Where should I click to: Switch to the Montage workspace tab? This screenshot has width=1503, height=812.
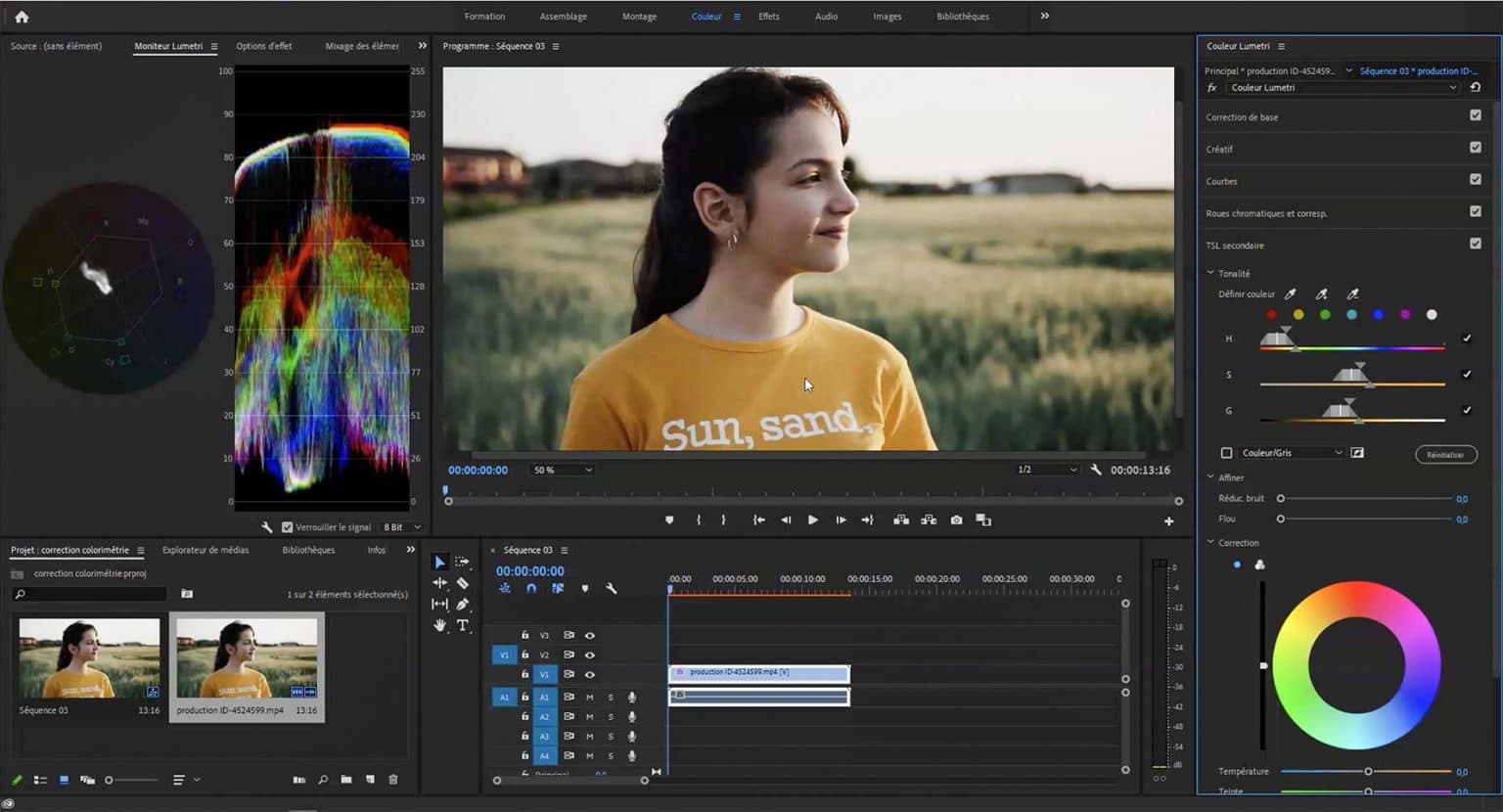638,16
